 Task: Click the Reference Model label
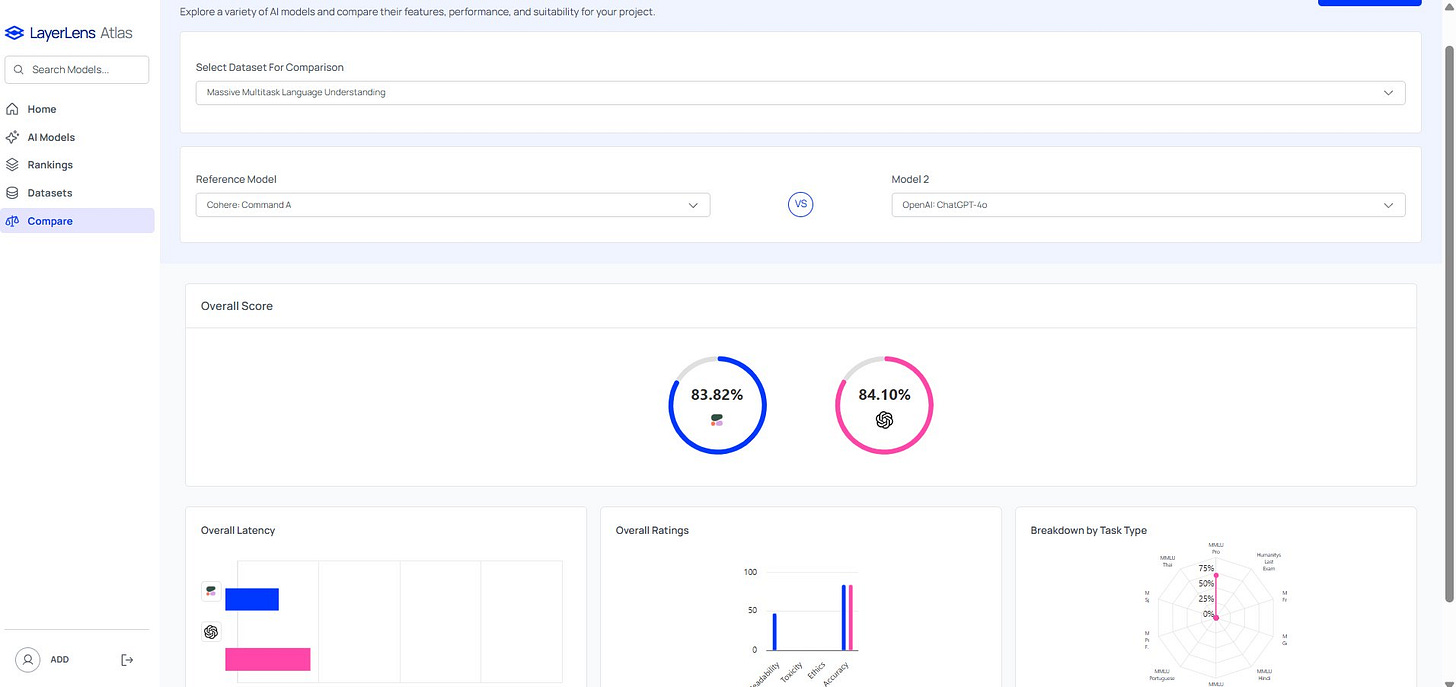236,179
